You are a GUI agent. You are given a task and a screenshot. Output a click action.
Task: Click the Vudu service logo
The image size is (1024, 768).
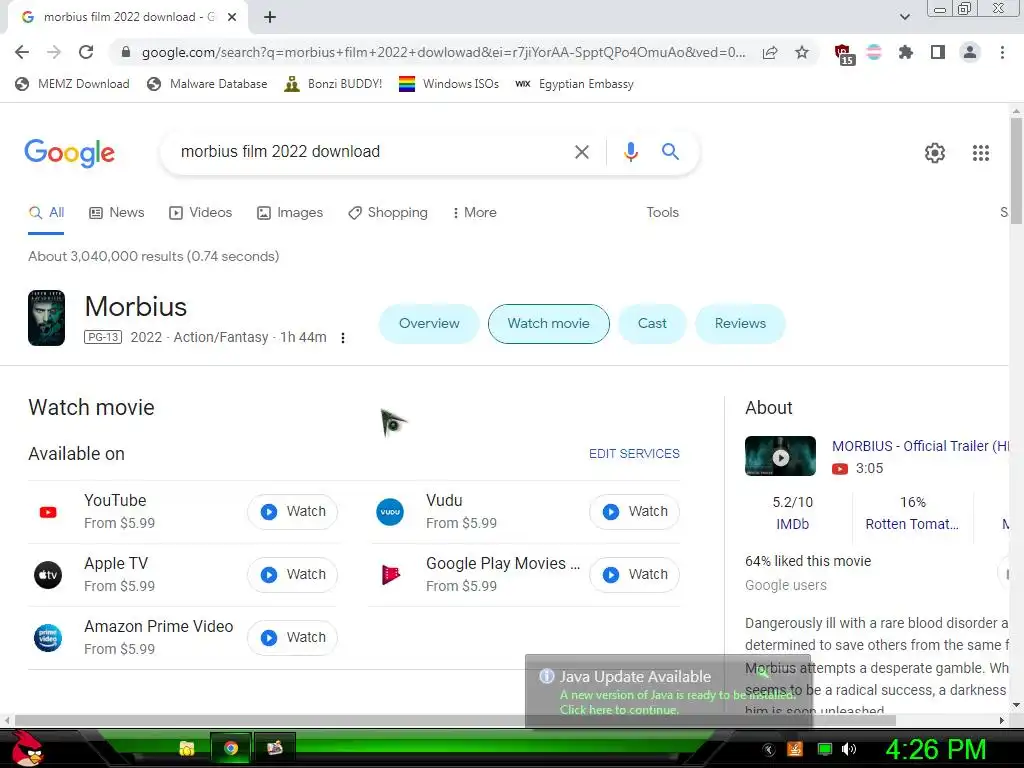390,512
